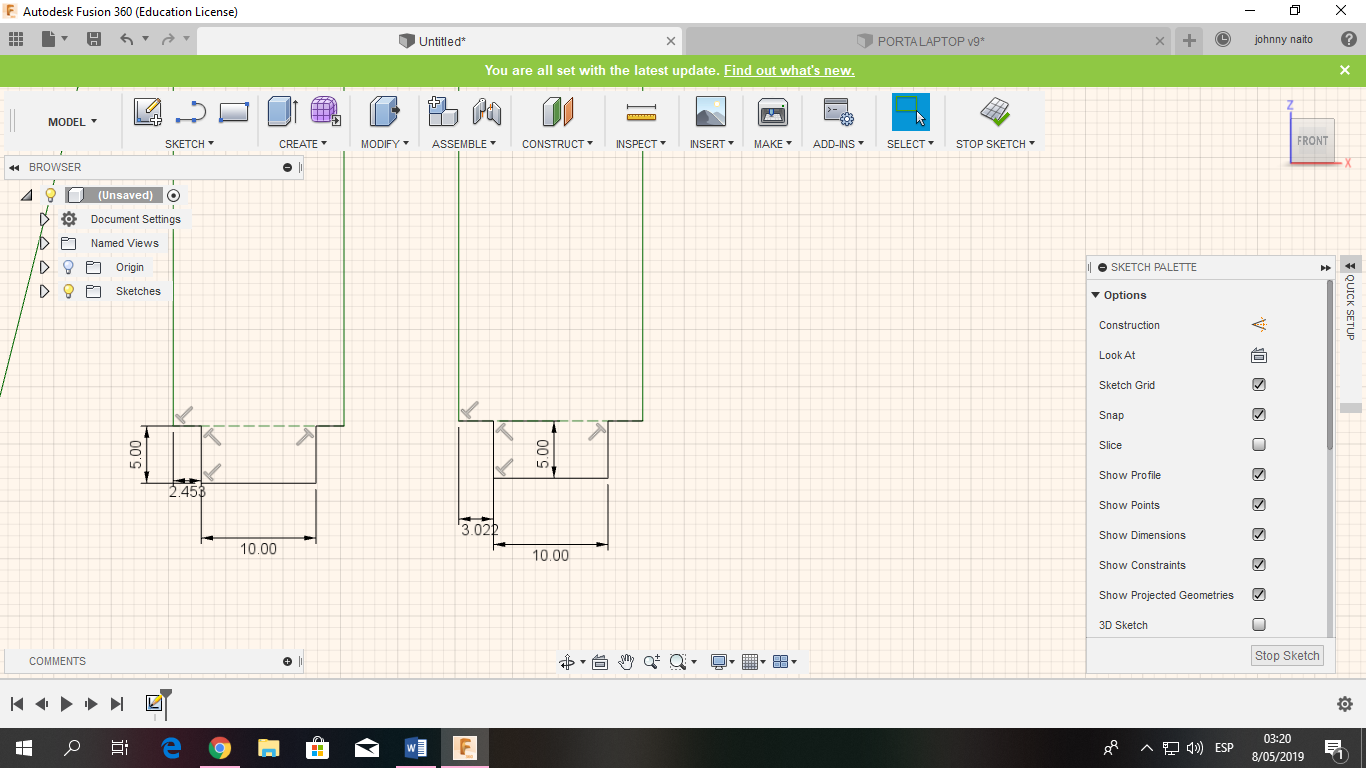This screenshot has height=768, width=1366.
Task: Disable the Snap checkbox
Action: (x=1259, y=415)
